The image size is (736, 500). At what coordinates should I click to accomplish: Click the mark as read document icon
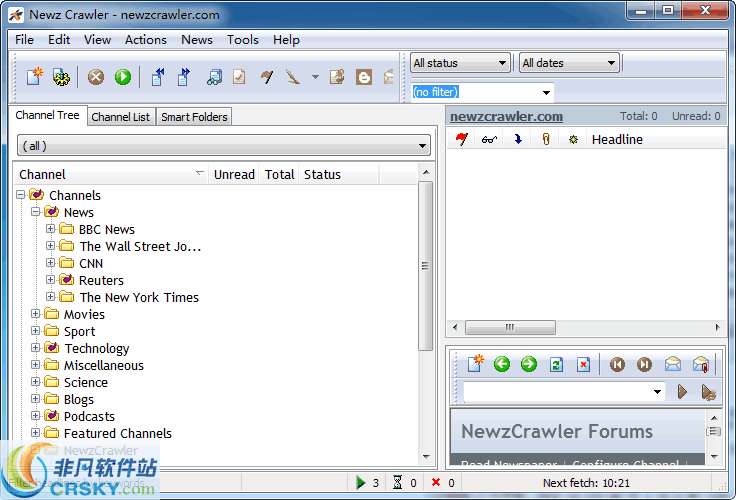(x=239, y=77)
